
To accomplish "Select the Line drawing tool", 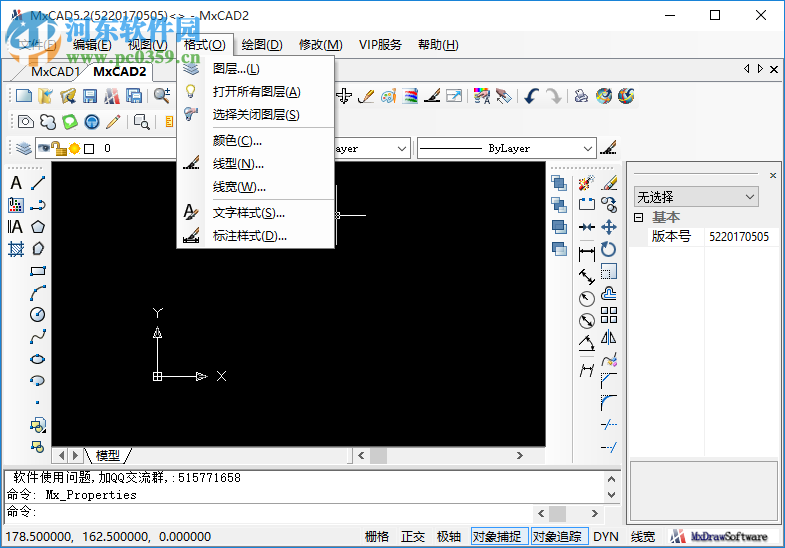I will (38, 183).
